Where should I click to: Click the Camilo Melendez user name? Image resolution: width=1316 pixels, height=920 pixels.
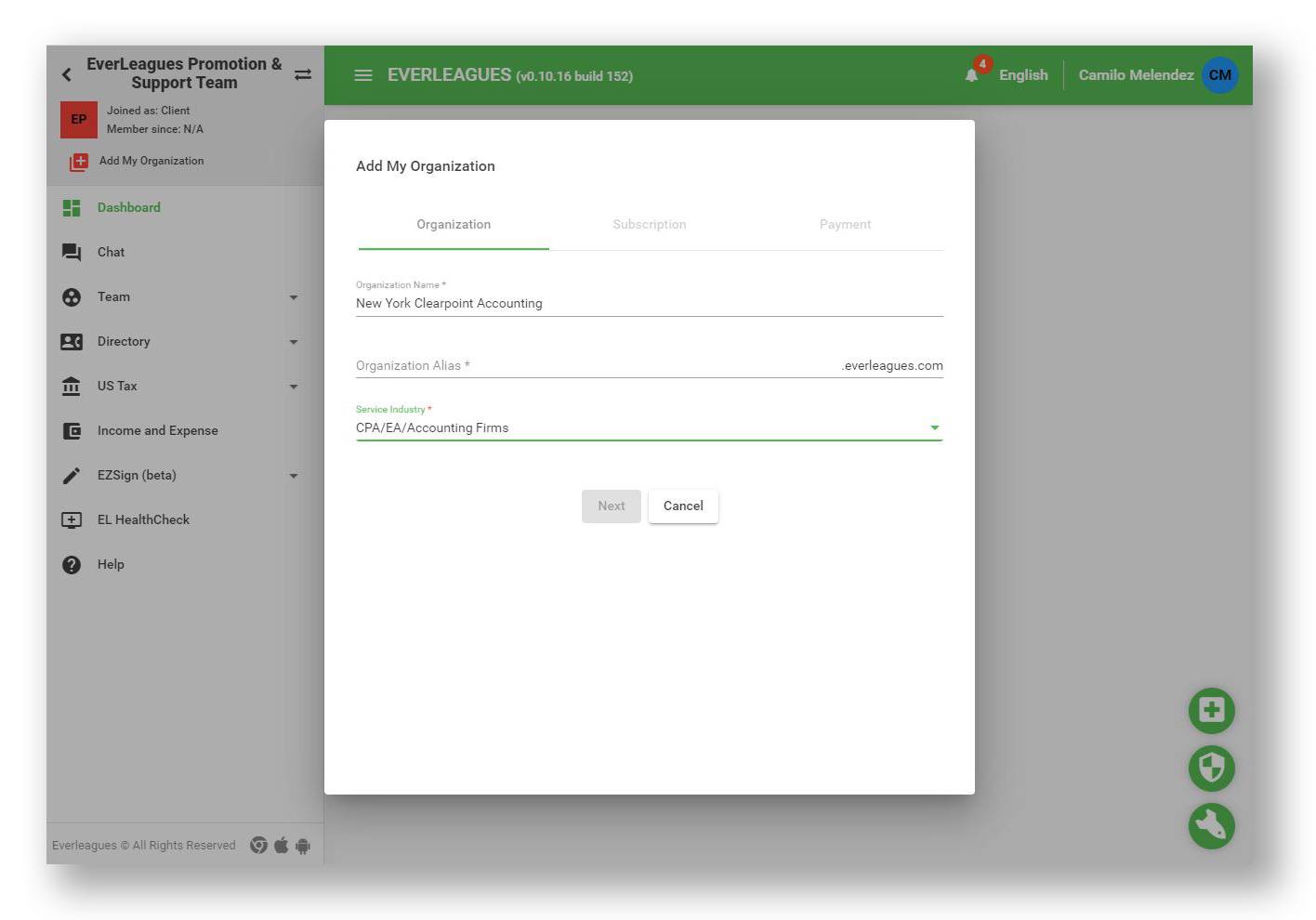click(x=1136, y=75)
